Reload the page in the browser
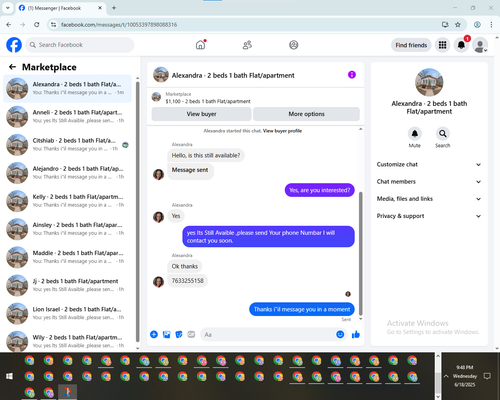Screen dimensions: 500x400 click(37, 25)
